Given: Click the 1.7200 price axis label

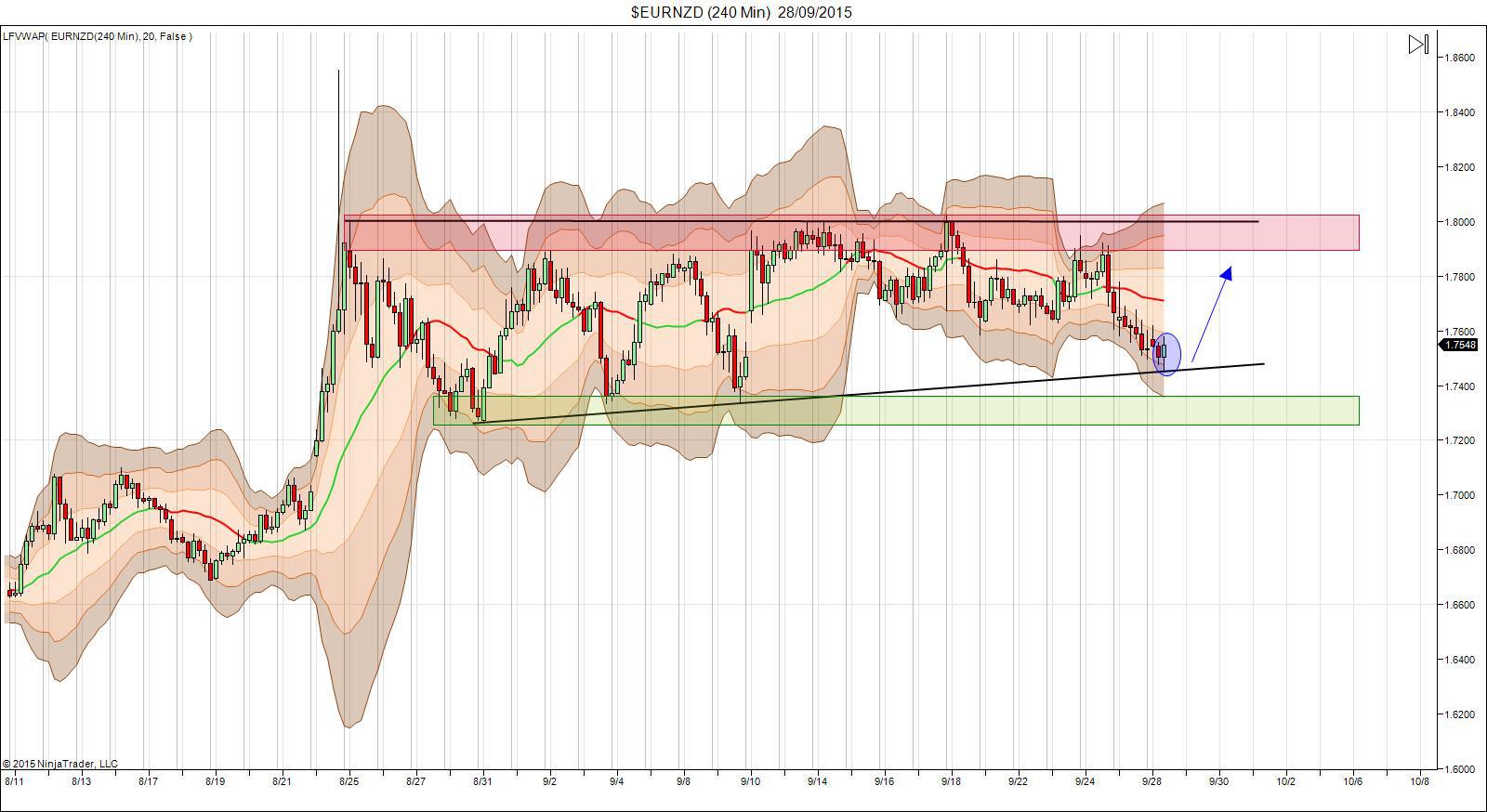Looking at the screenshot, I should click(1460, 440).
